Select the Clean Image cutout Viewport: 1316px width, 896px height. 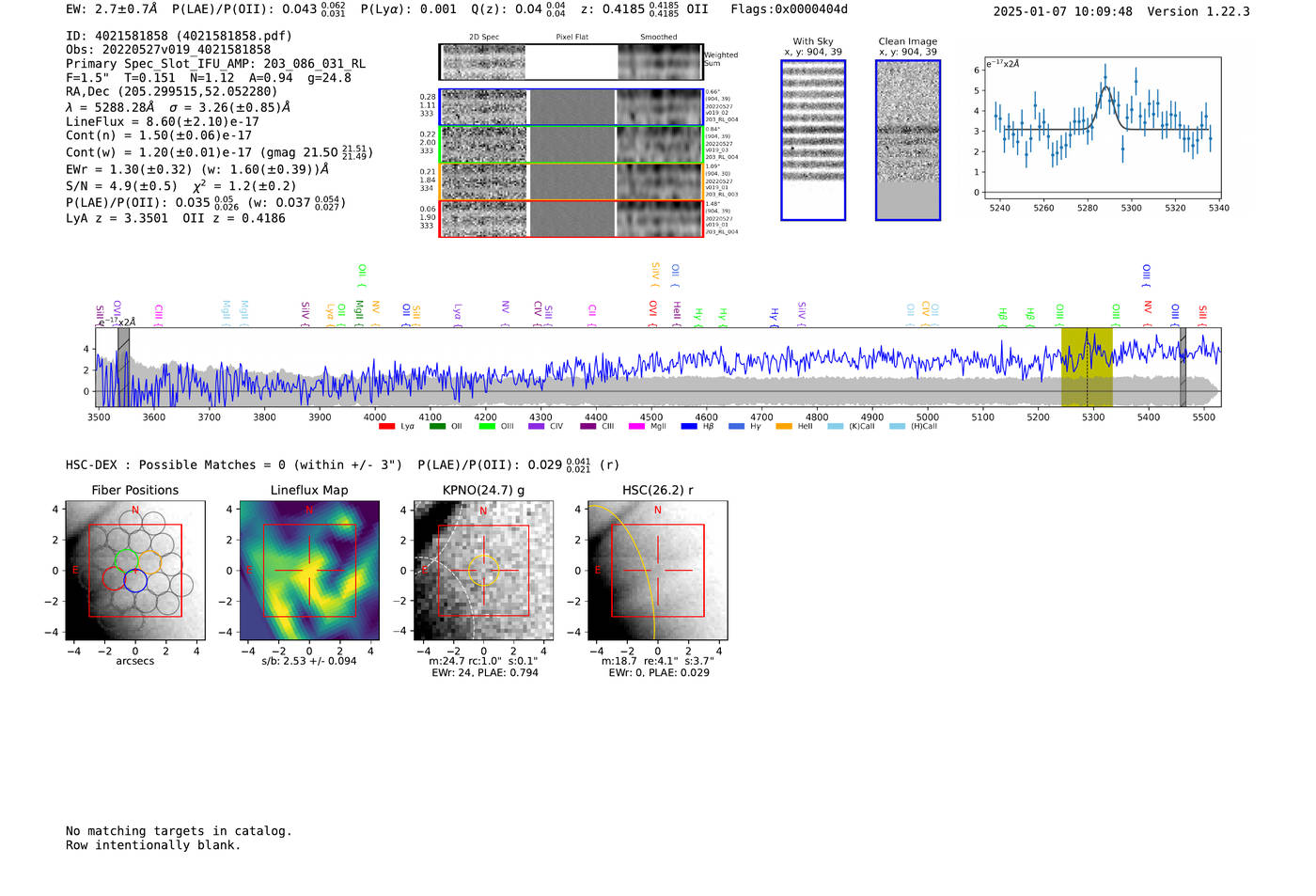click(x=908, y=140)
